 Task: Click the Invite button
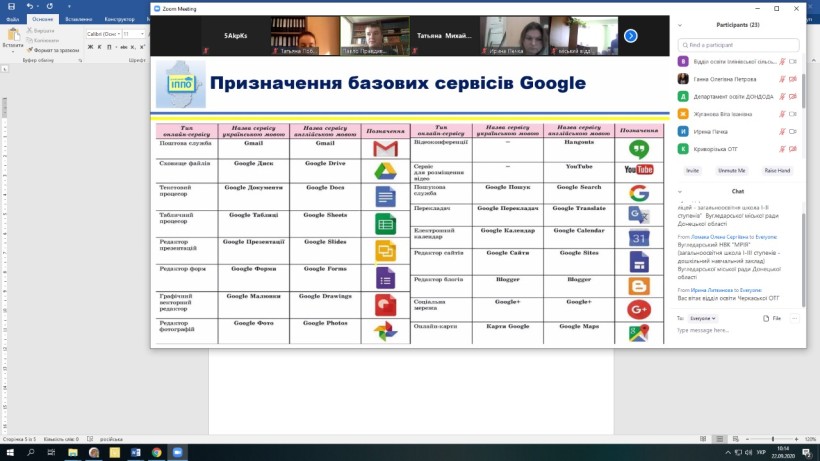(x=692, y=171)
